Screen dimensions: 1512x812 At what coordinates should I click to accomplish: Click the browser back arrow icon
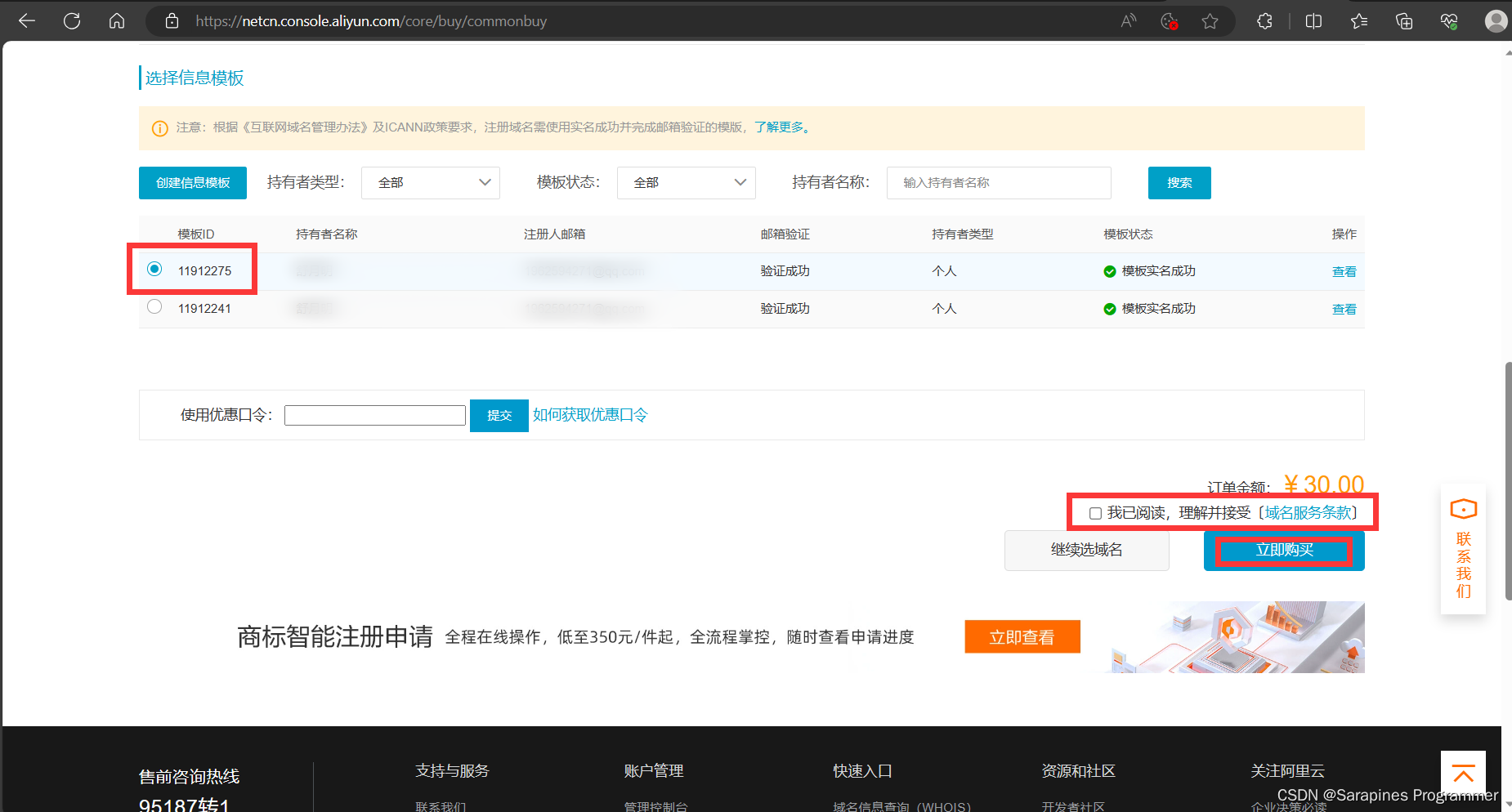27,21
